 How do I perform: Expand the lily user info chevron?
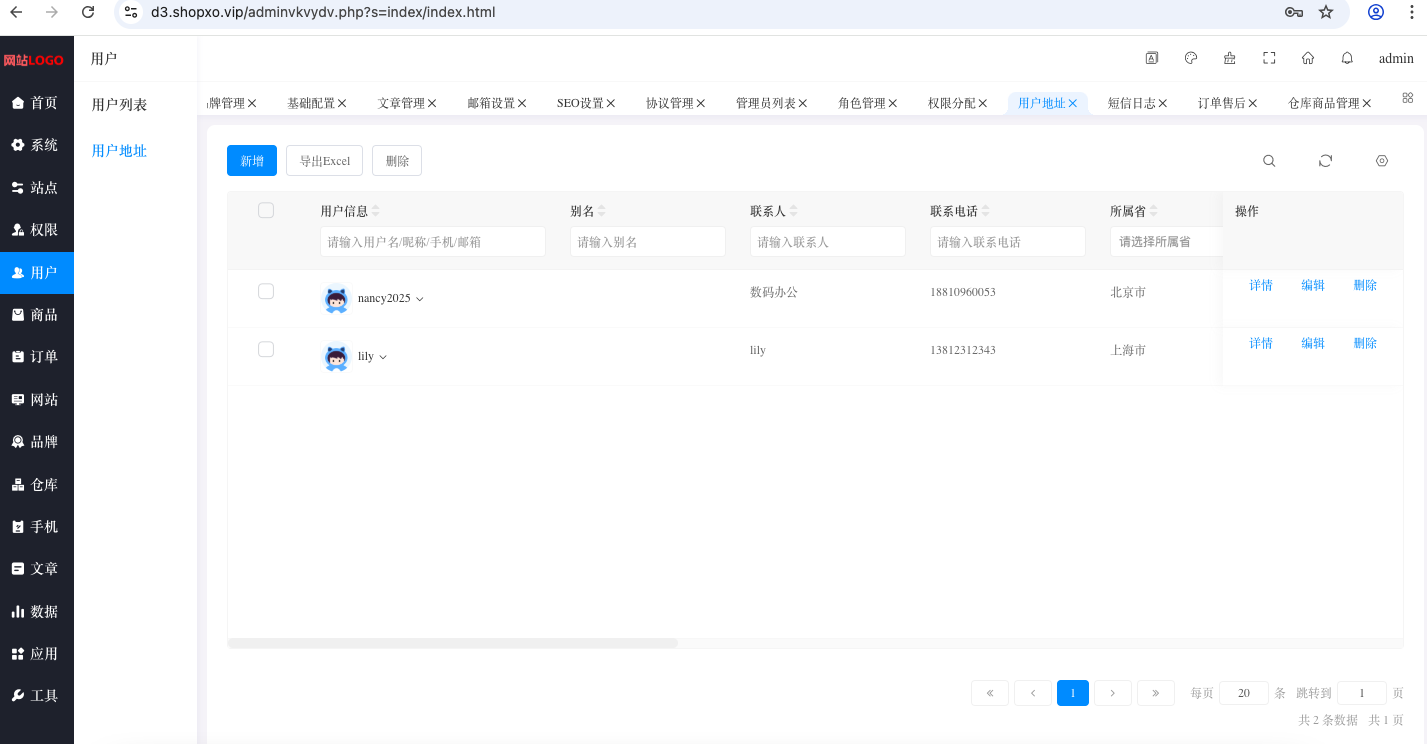(x=383, y=357)
